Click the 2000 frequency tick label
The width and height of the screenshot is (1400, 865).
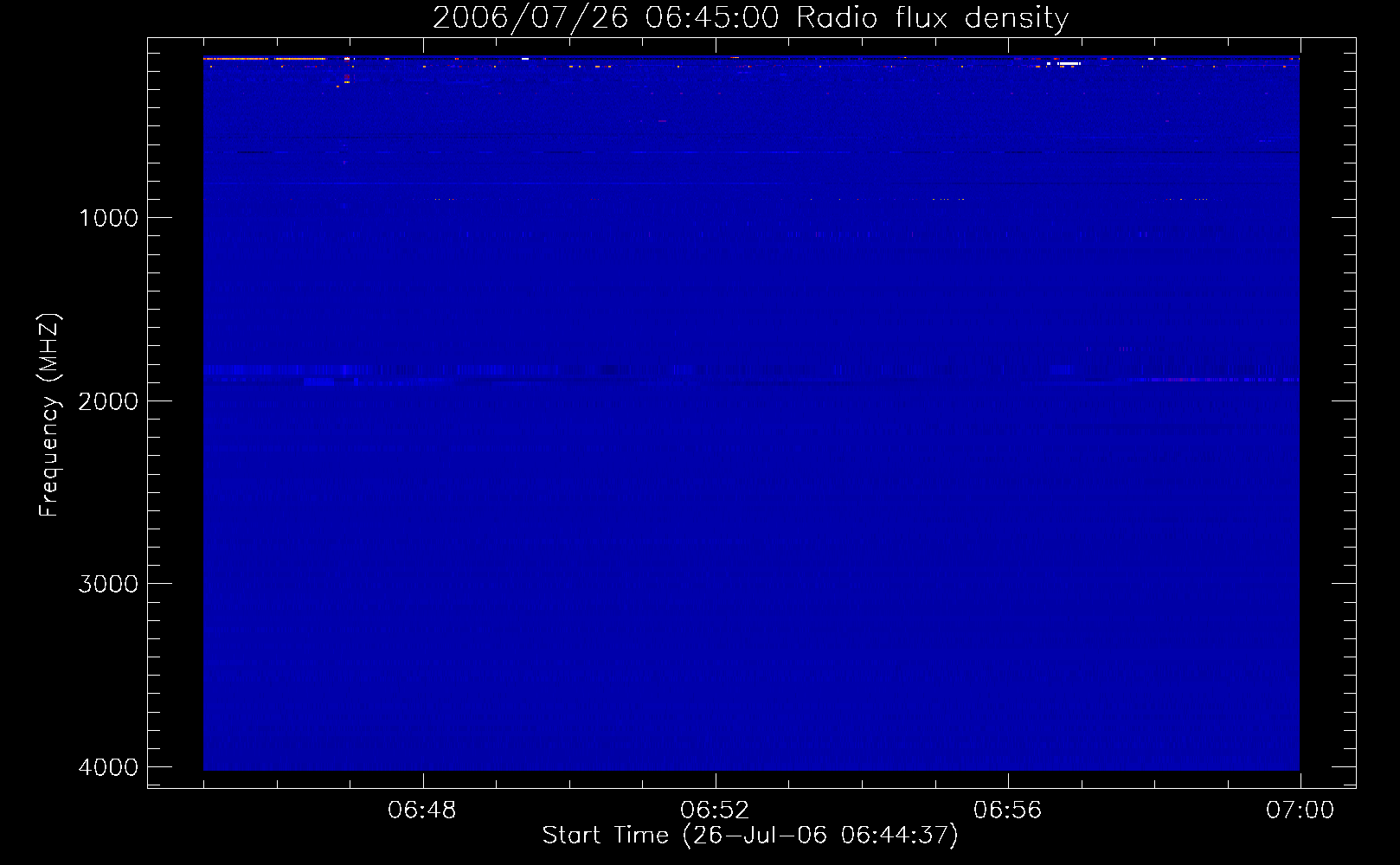[108, 401]
